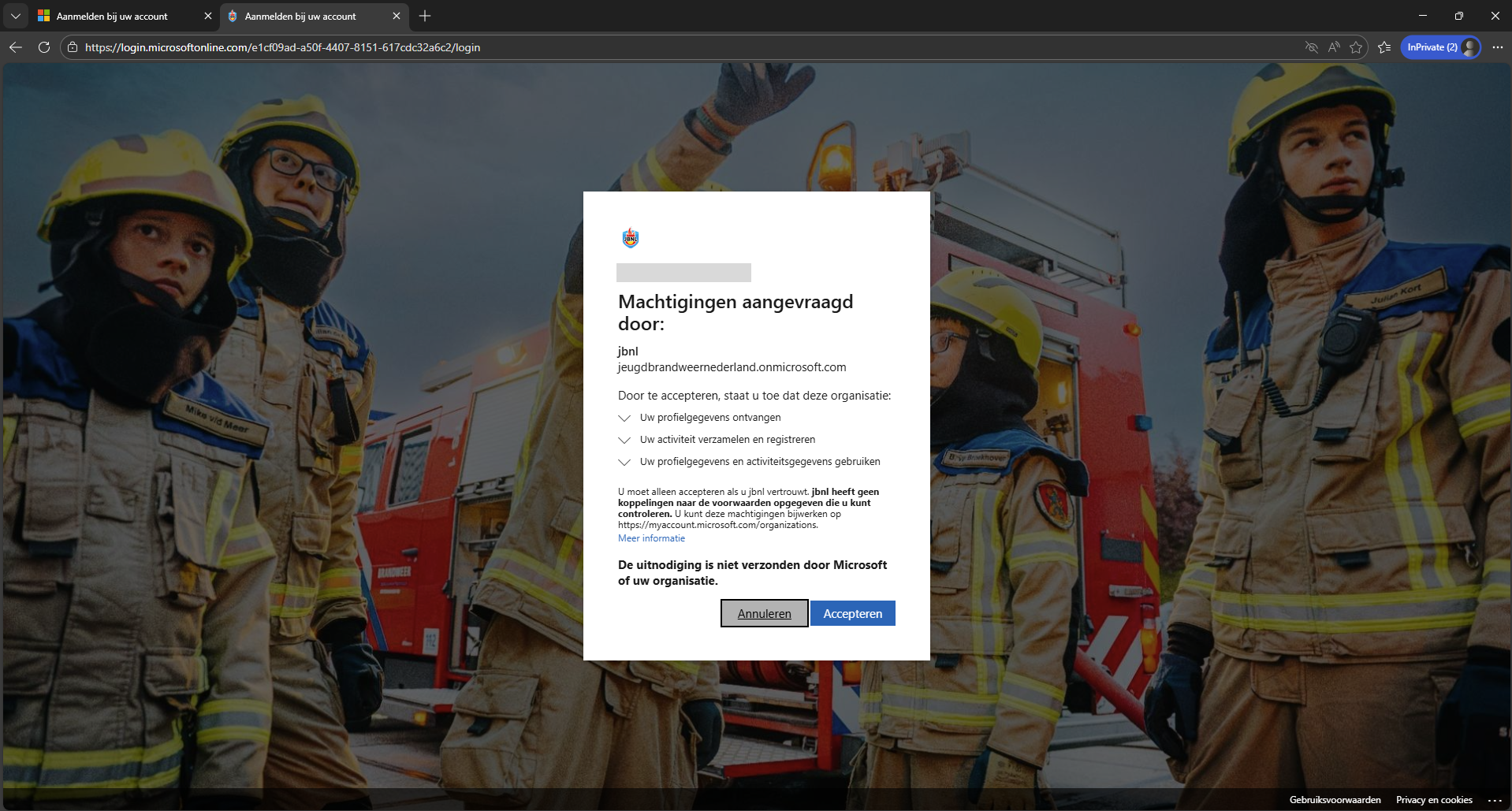Restore down the browser window
Screen dimensions: 1512x811
pos(1459,16)
